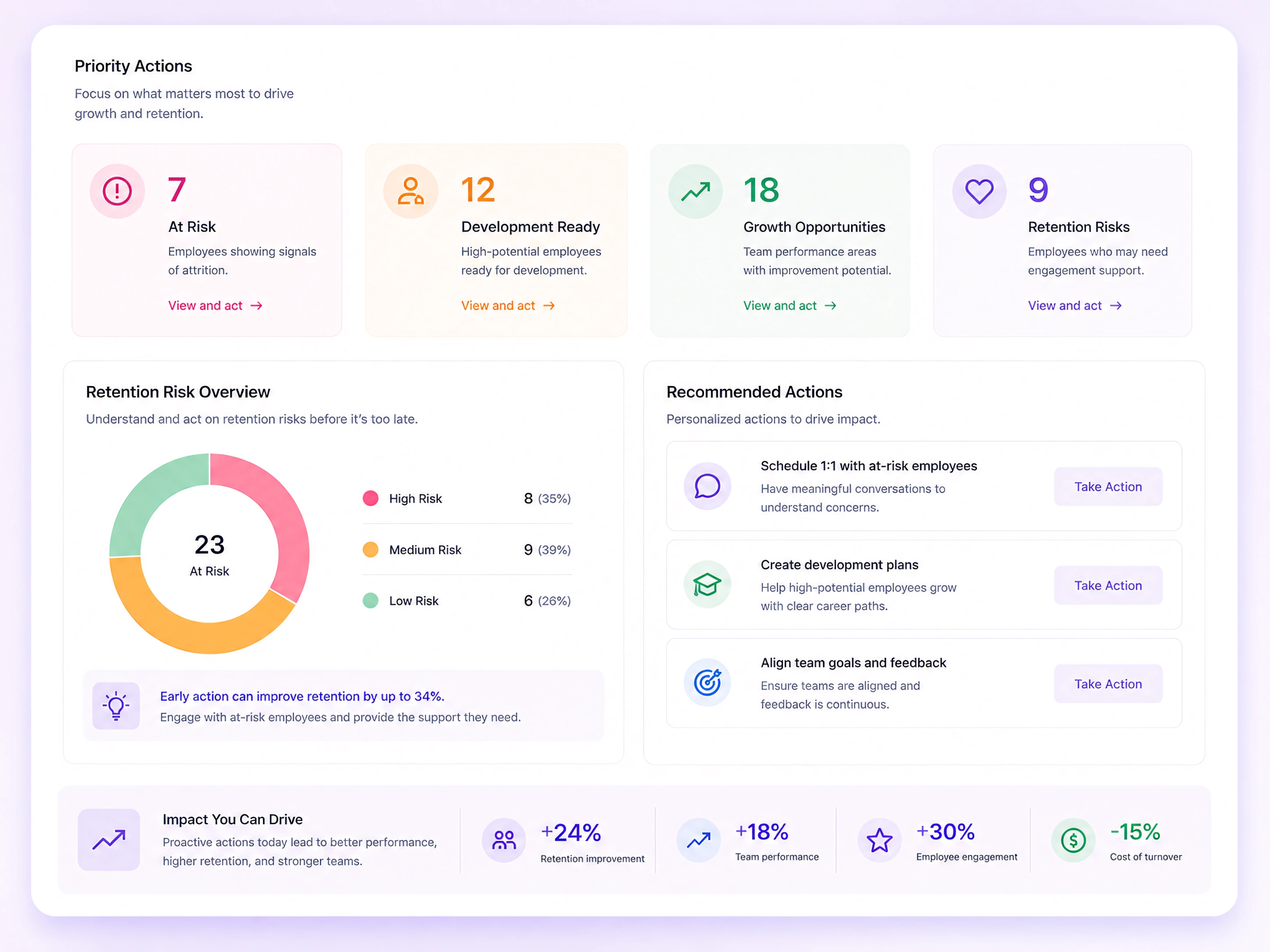Image resolution: width=1270 pixels, height=952 pixels.
Task: Click the Impact You Can Drive title
Action: click(x=232, y=820)
